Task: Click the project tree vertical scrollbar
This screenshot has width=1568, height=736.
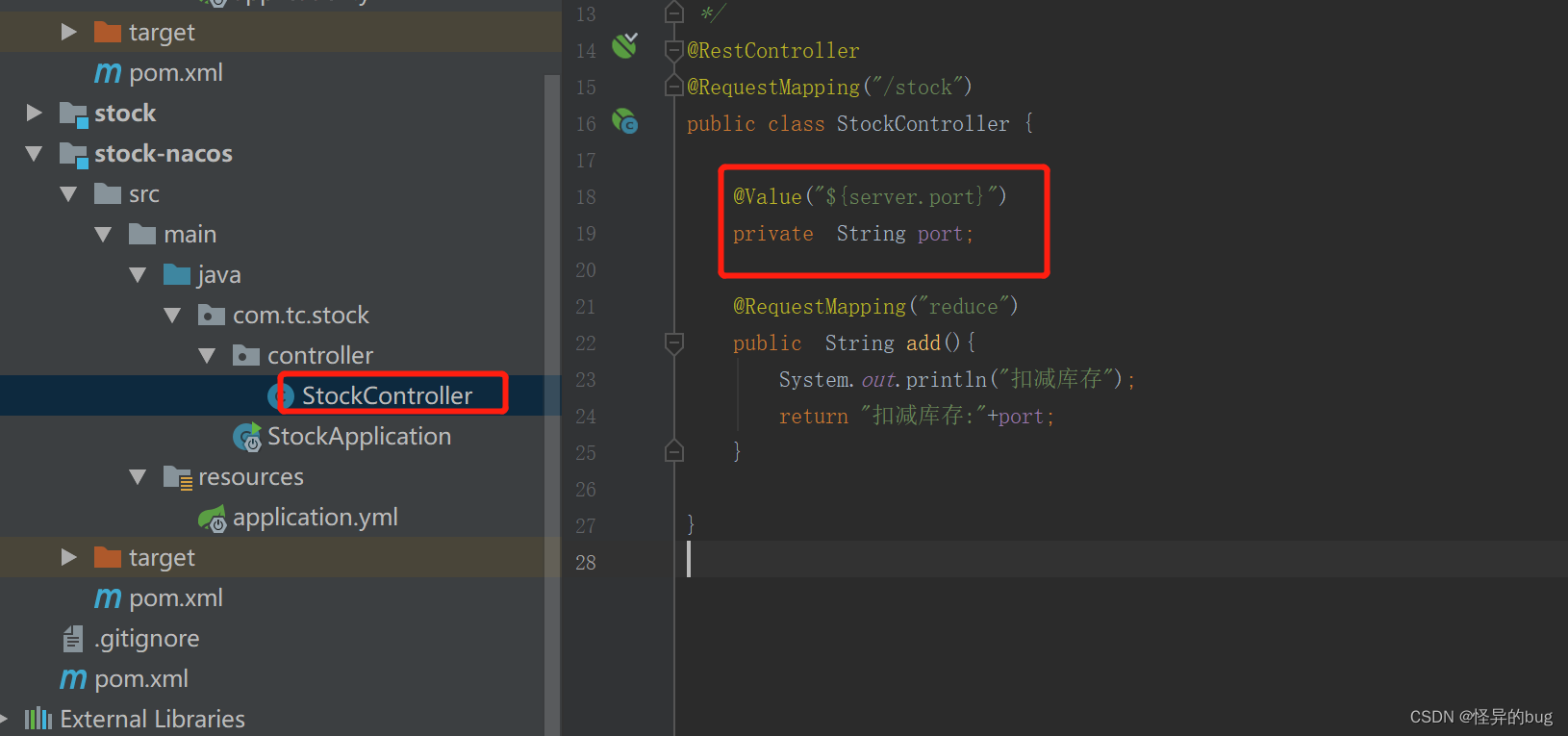Action: point(552,404)
